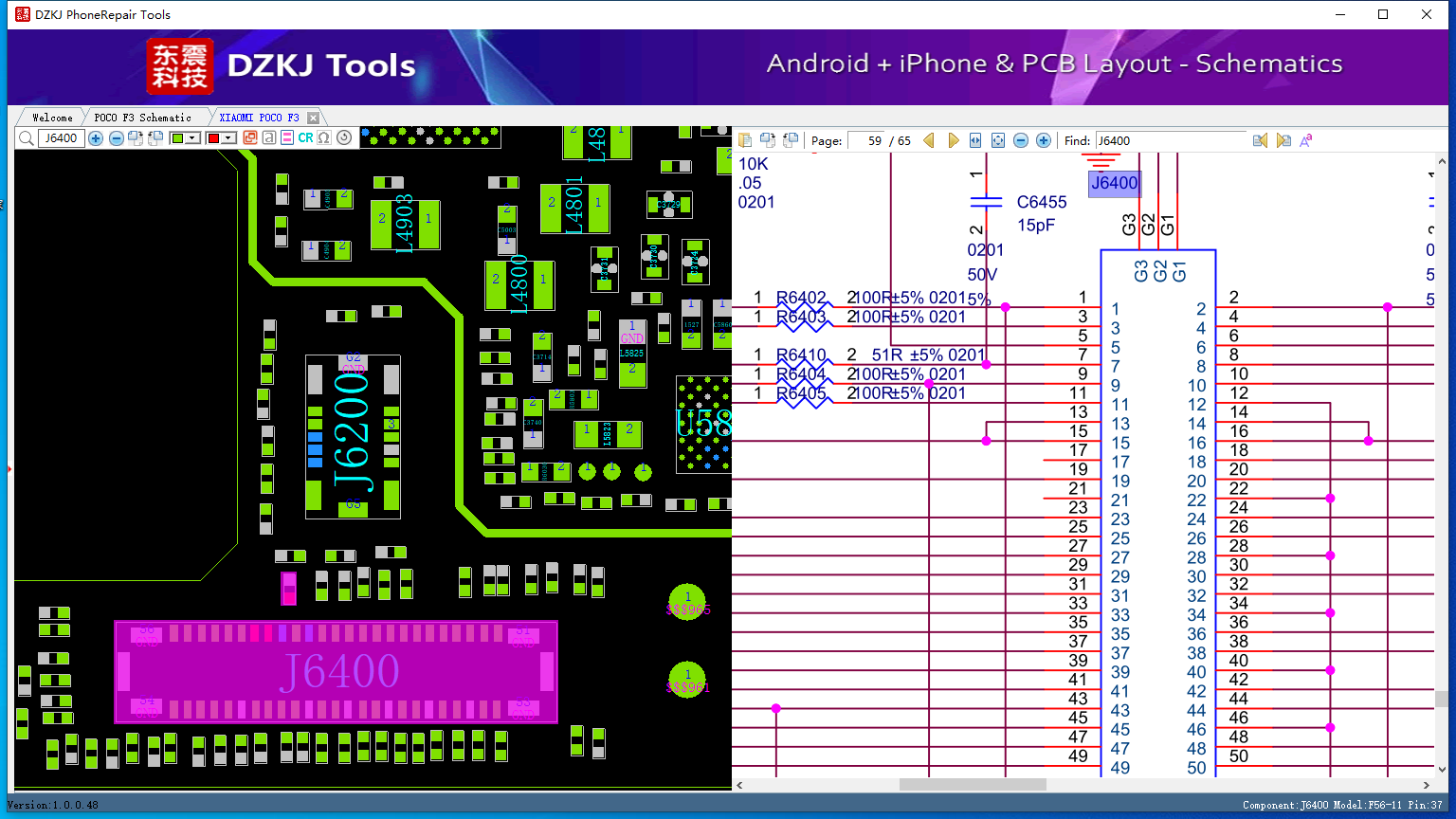Click inductor L4903 on the PCB

[x=405, y=225]
